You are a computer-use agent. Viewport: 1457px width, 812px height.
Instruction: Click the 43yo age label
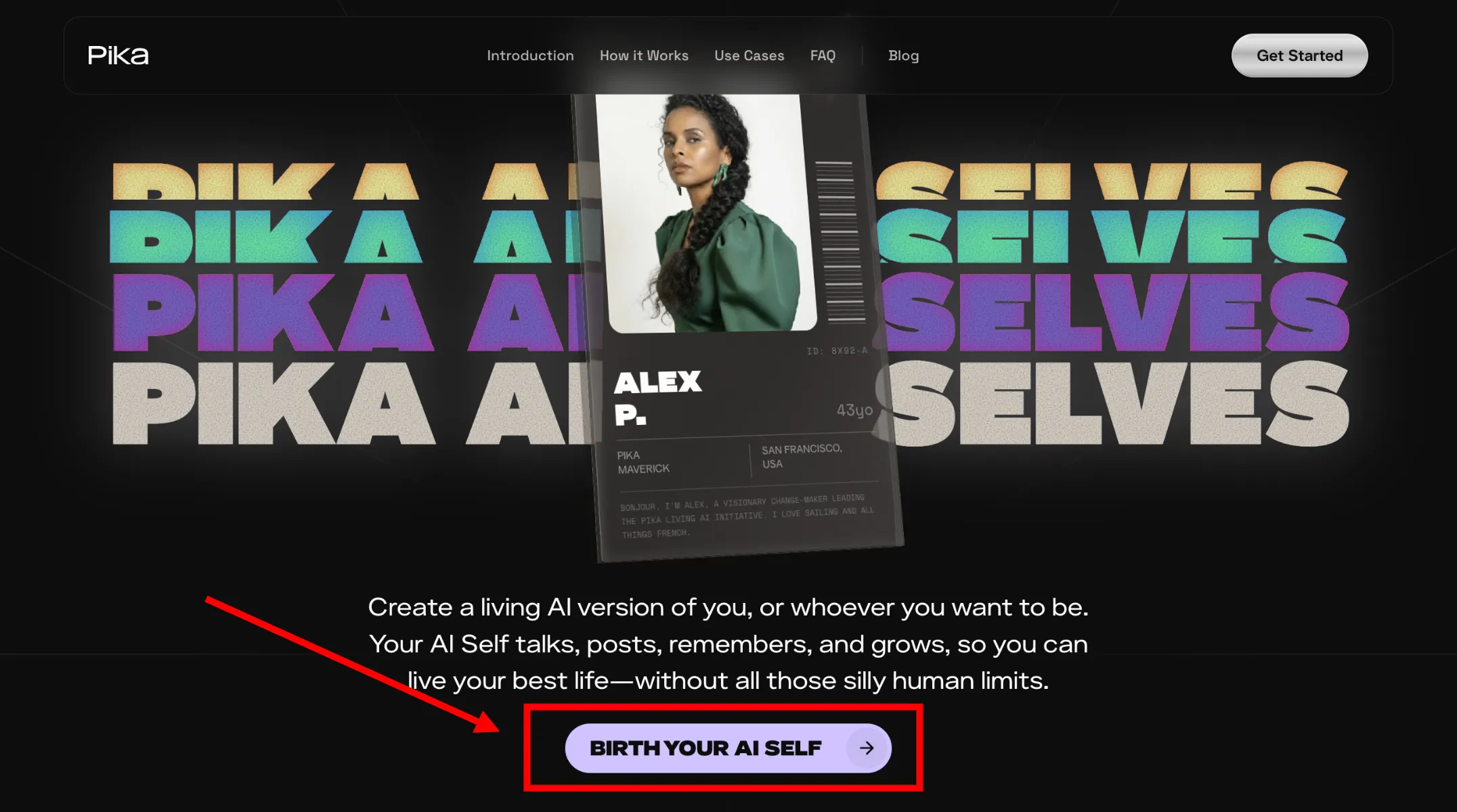coord(854,410)
